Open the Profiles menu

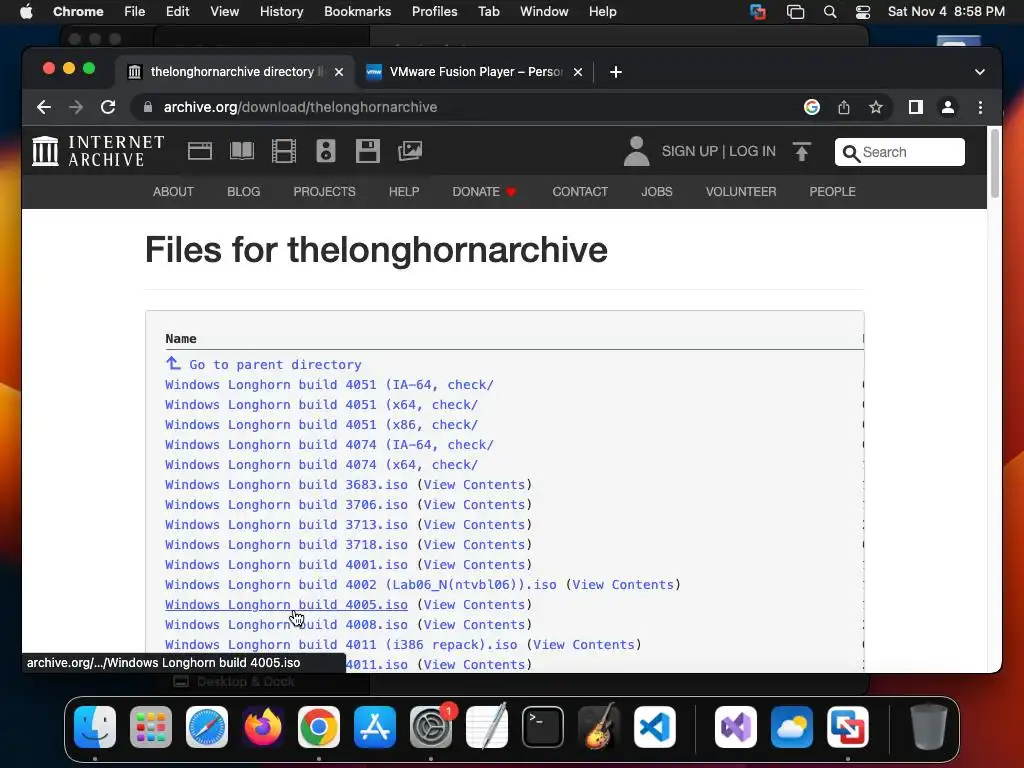[x=434, y=12]
